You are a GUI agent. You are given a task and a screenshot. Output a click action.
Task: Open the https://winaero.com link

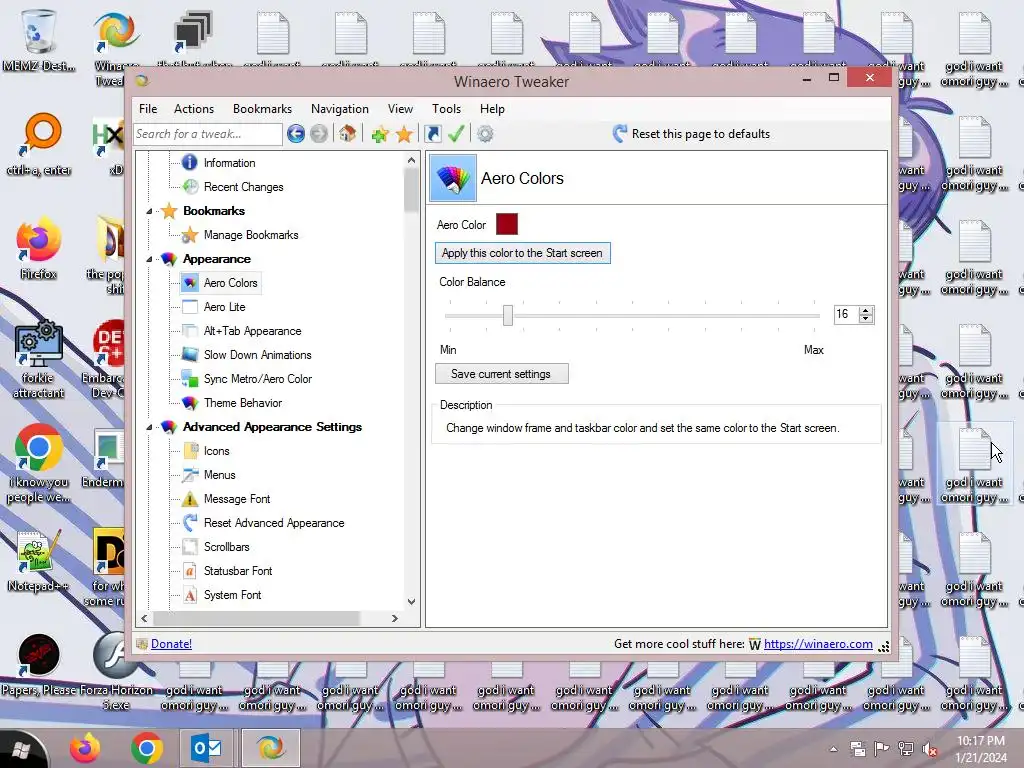pyautogui.click(x=818, y=644)
